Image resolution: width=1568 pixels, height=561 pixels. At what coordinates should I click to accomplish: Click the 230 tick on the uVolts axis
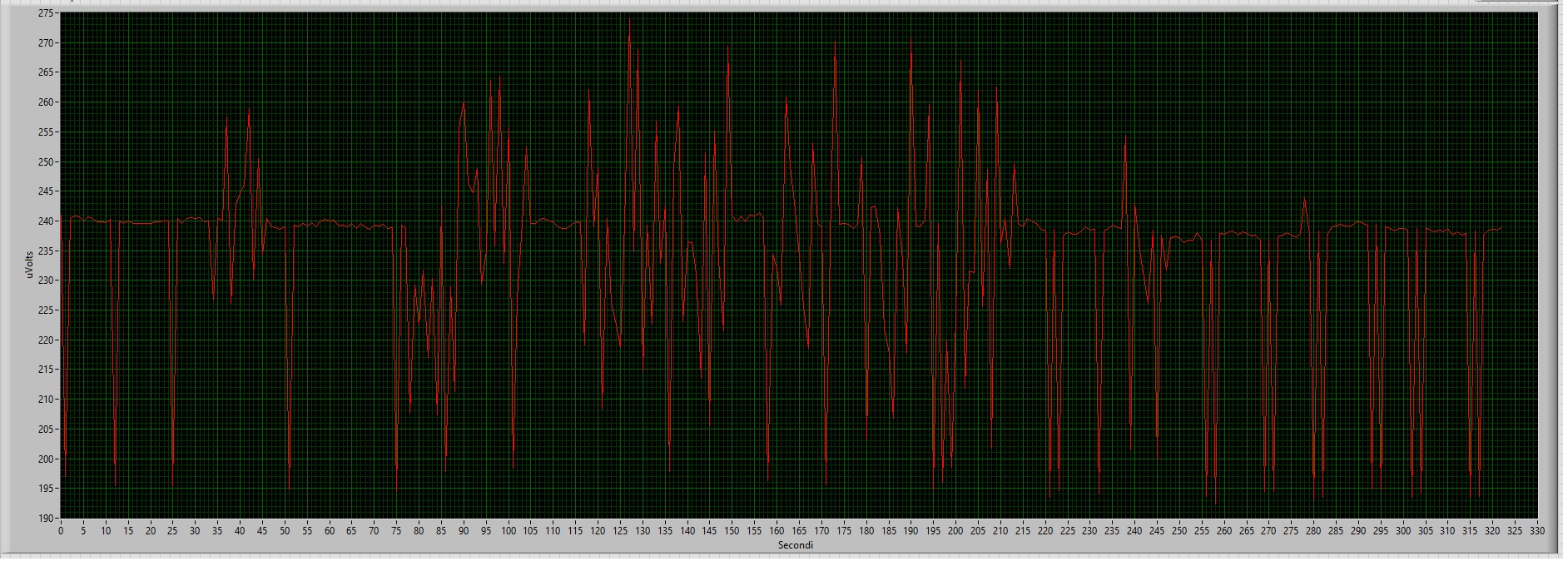46,280
